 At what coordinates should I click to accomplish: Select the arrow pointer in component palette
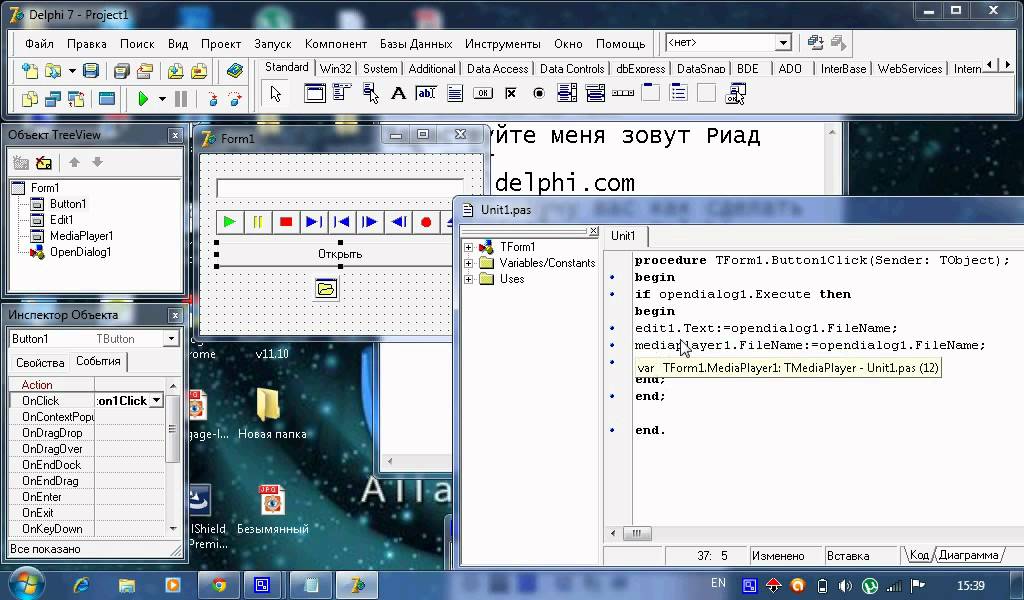pos(276,94)
